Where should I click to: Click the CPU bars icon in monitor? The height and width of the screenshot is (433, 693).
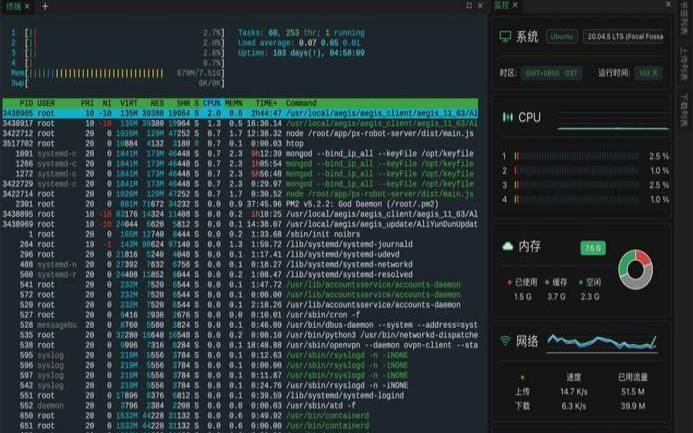pyautogui.click(x=507, y=118)
